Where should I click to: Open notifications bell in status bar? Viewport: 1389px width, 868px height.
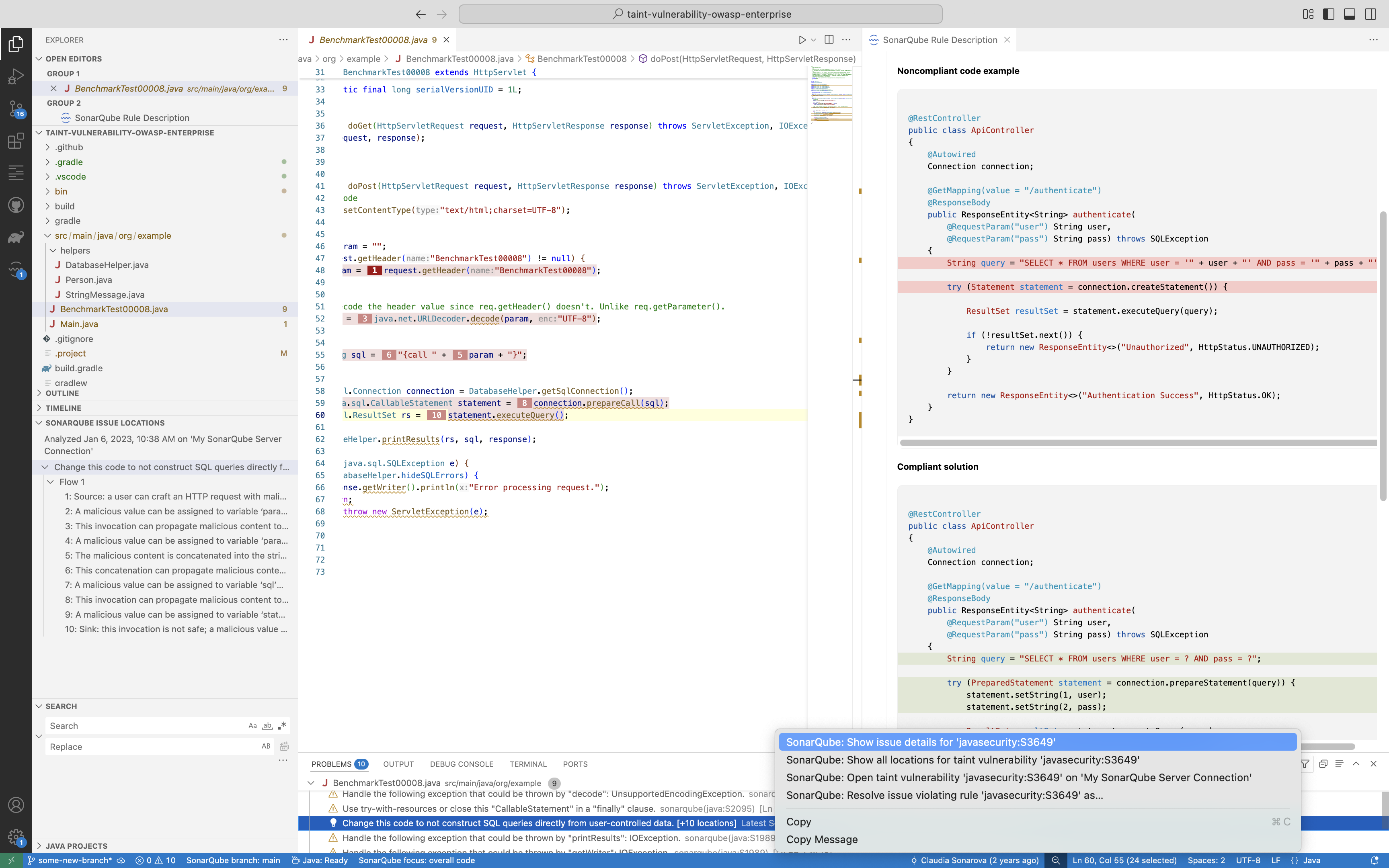pos(1374,860)
